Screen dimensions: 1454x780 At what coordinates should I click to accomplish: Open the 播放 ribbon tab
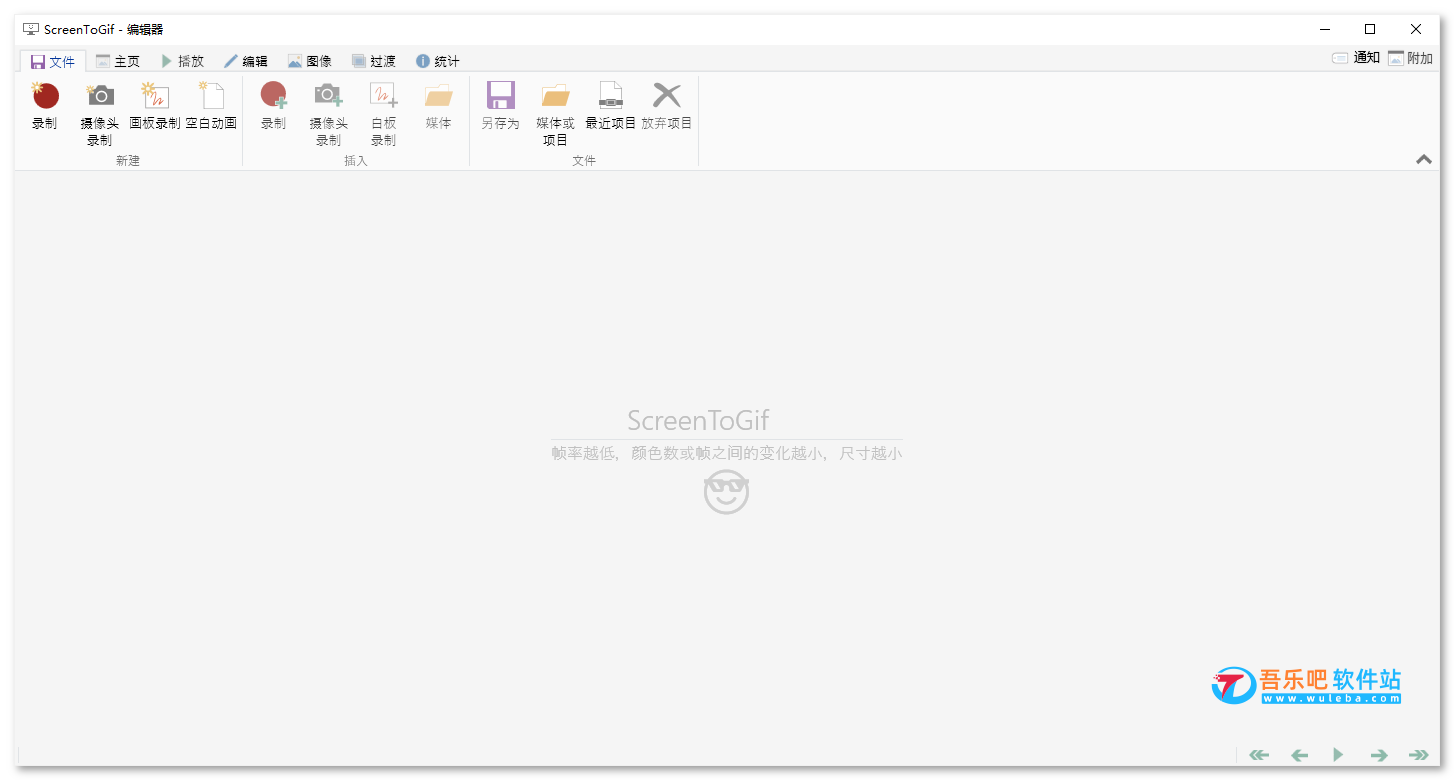click(182, 61)
